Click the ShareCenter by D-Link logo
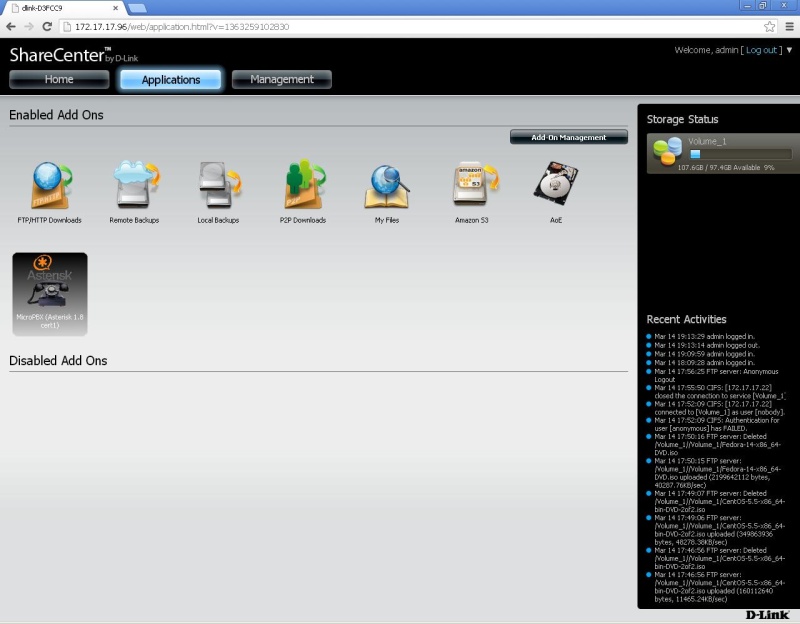Image resolution: width=800 pixels, height=624 pixels. point(73,55)
